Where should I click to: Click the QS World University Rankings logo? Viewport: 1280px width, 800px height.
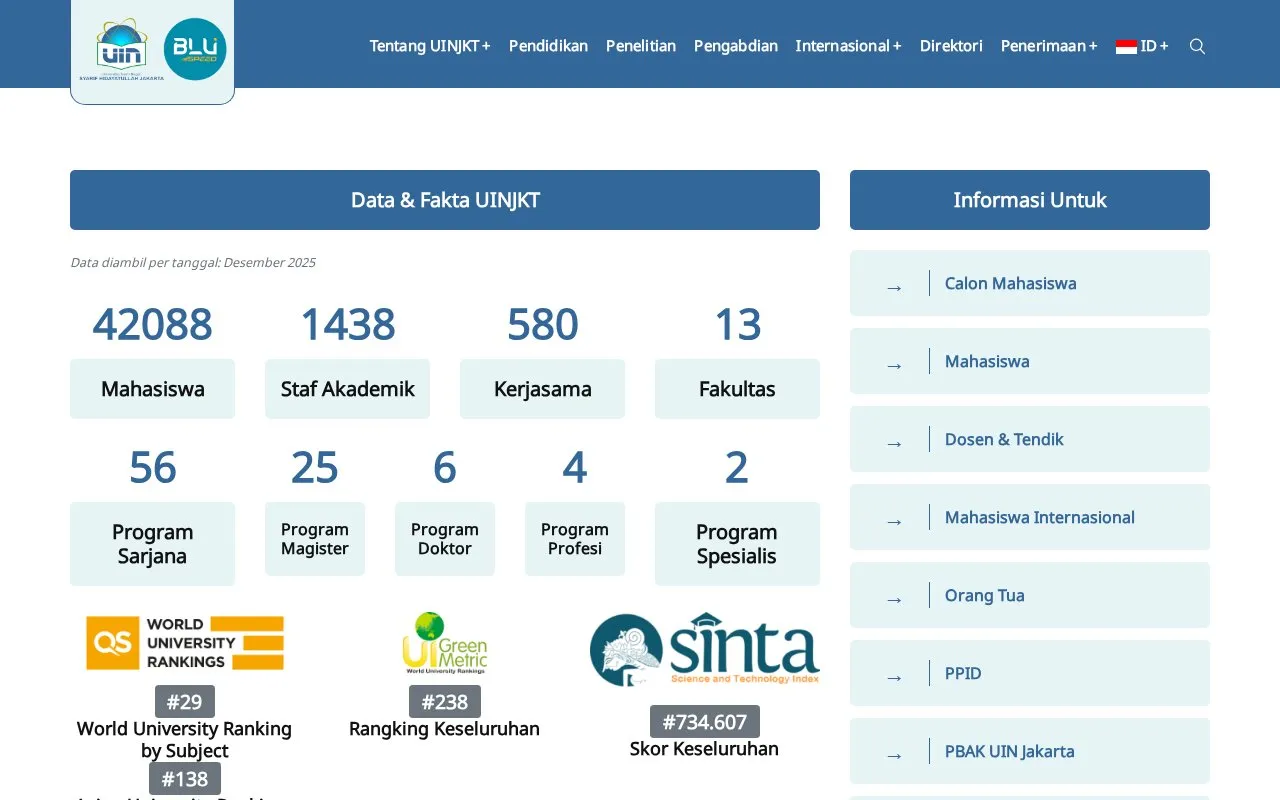coord(185,643)
